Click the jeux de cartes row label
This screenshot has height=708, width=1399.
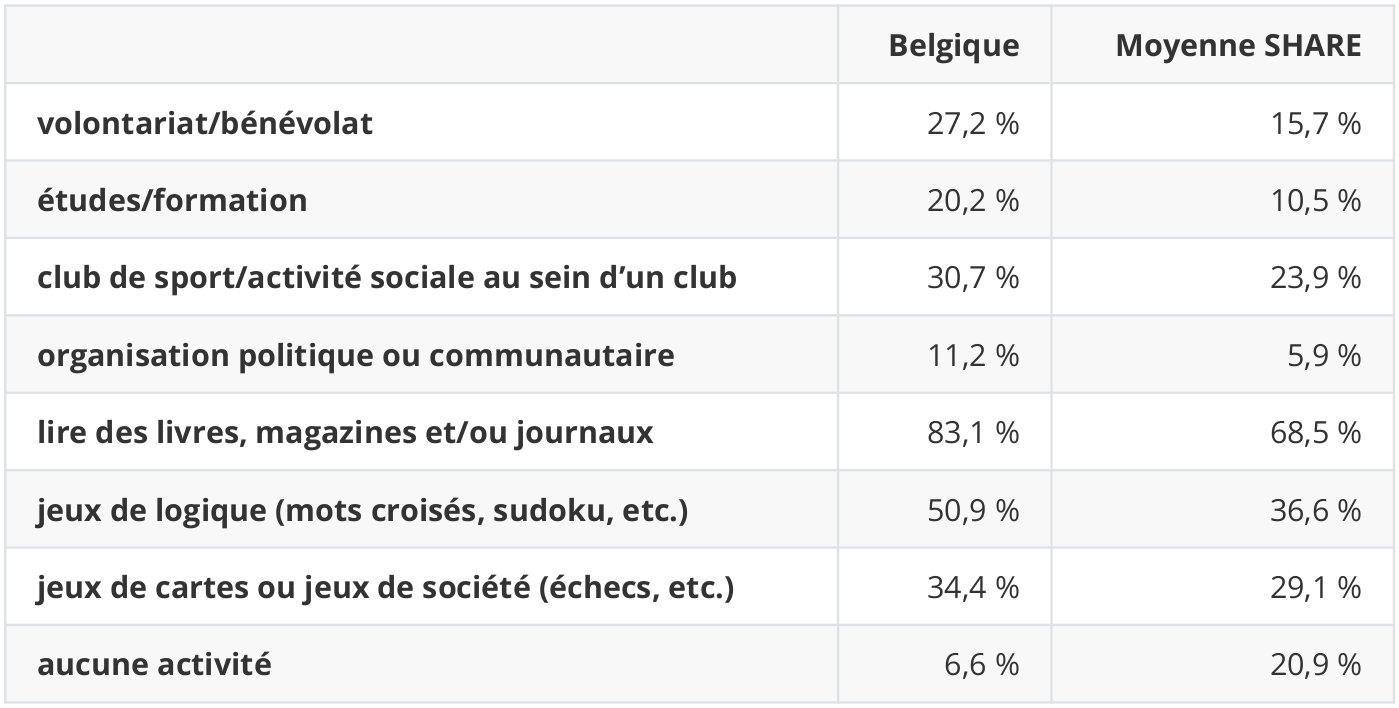click(x=385, y=587)
